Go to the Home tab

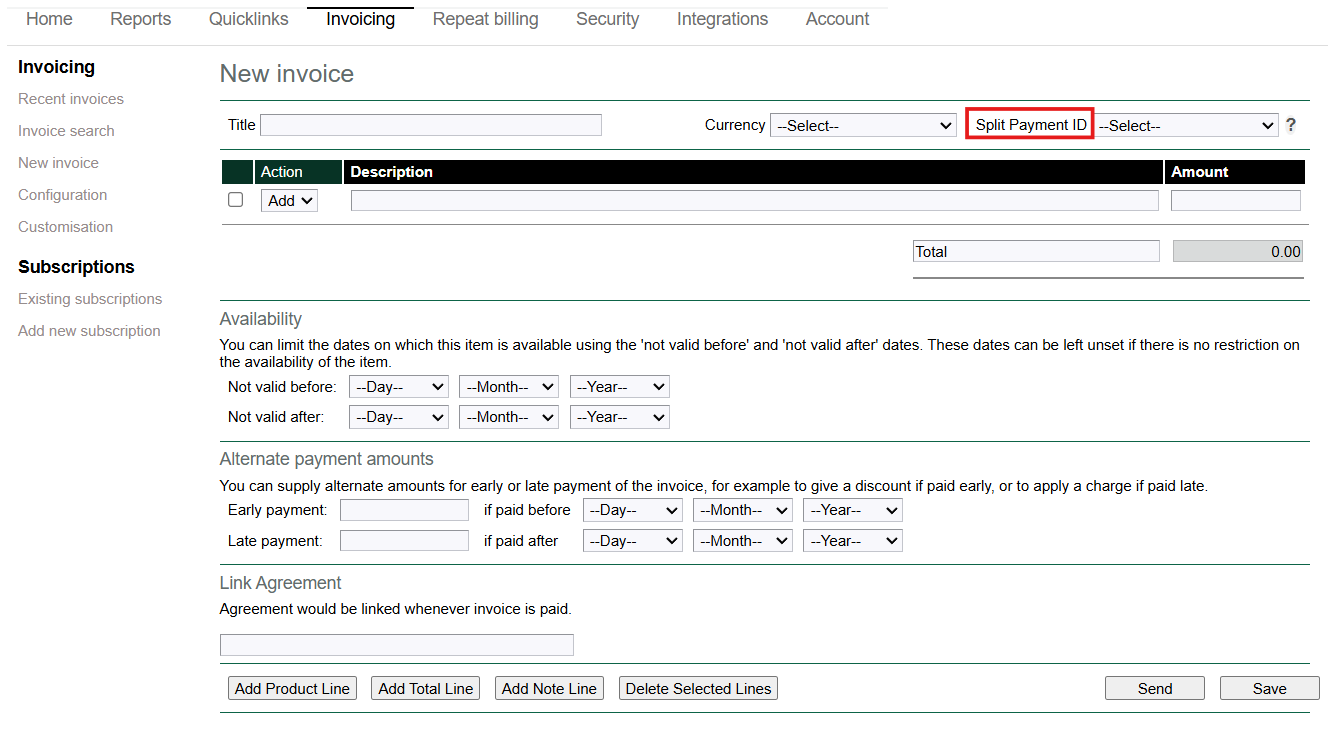click(49, 19)
